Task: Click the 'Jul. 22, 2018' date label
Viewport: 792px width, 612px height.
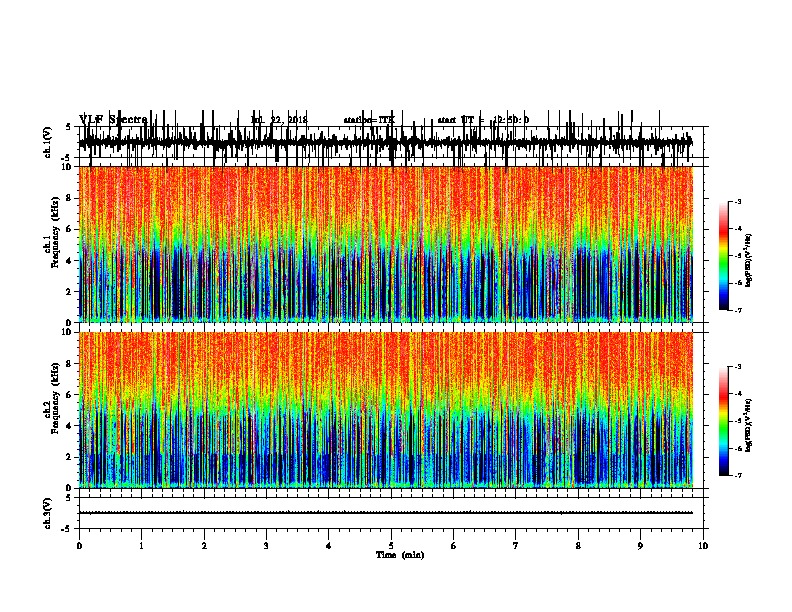Action: [x=279, y=120]
